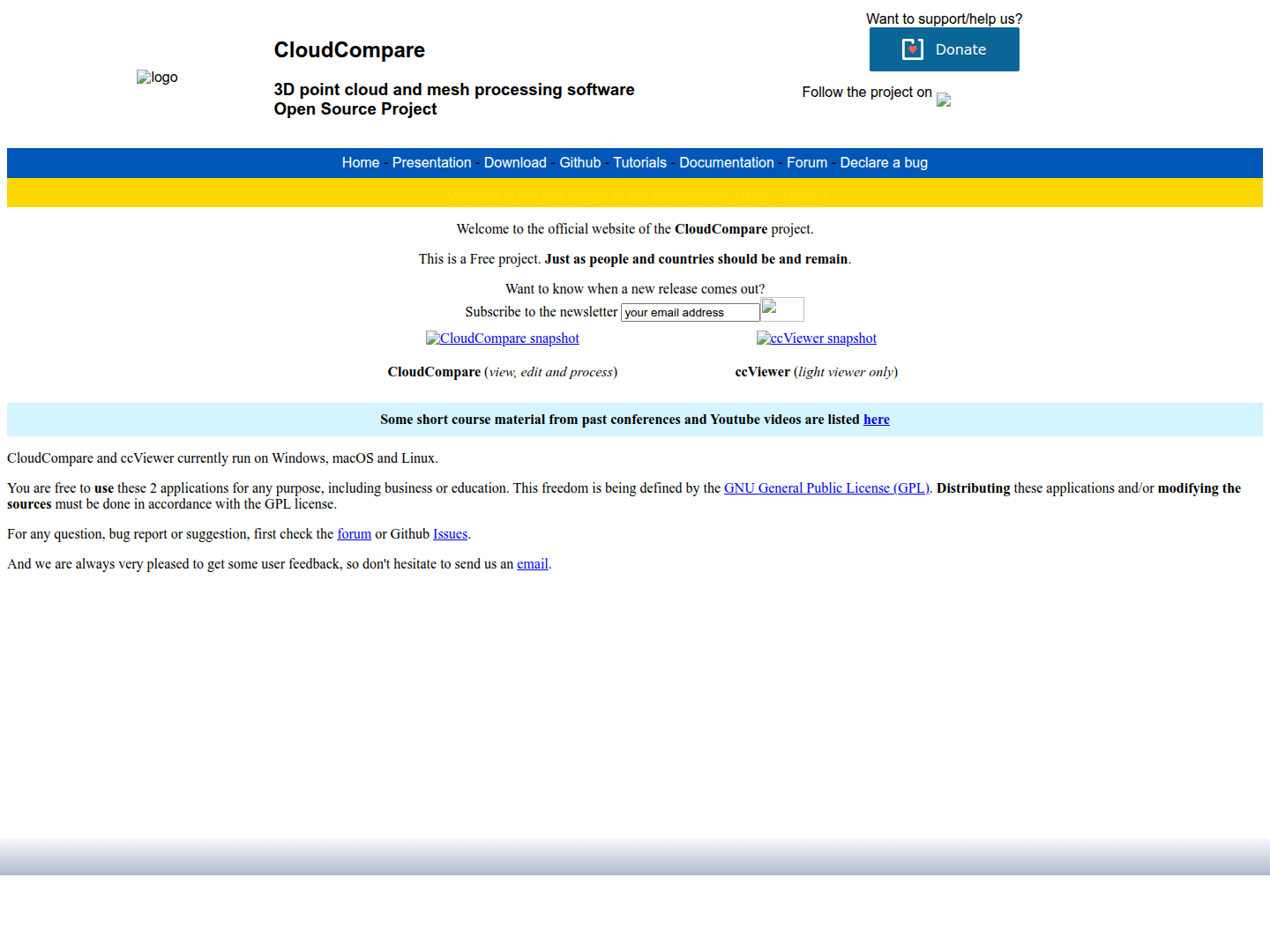The height and width of the screenshot is (952, 1270).
Task: Open the CloudCompare snapshot image link
Action: pos(503,338)
